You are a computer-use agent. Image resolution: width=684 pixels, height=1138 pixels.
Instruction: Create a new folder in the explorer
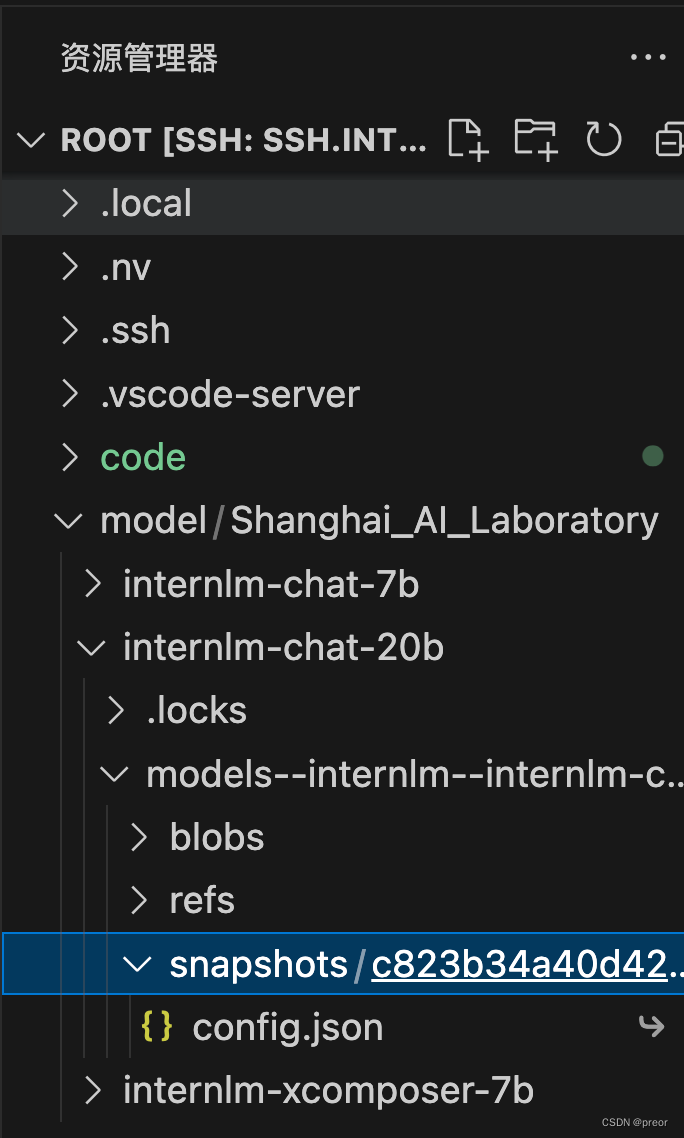point(535,140)
